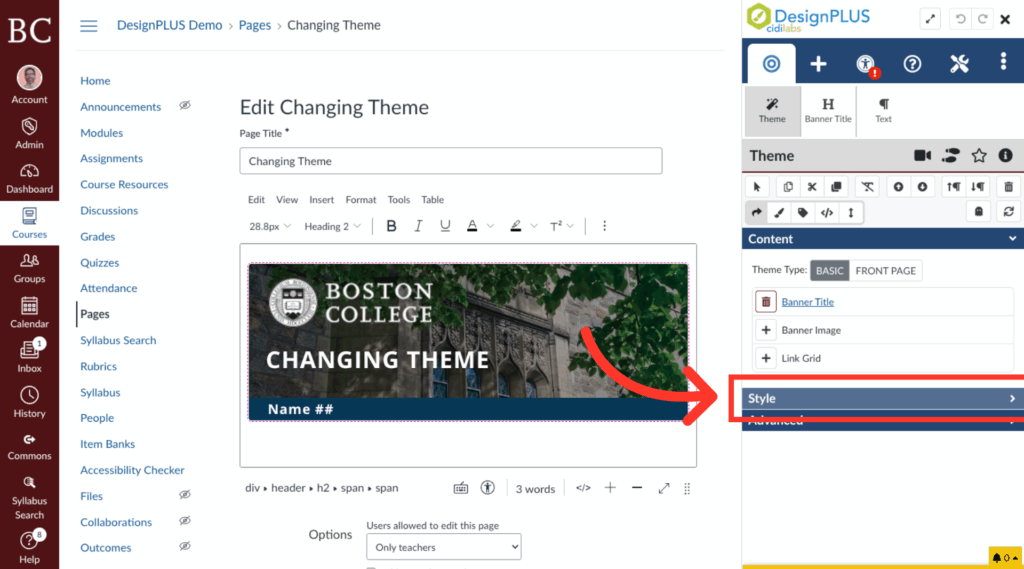Refresh with the circular arrows icon
The width and height of the screenshot is (1024, 569).
(1008, 212)
